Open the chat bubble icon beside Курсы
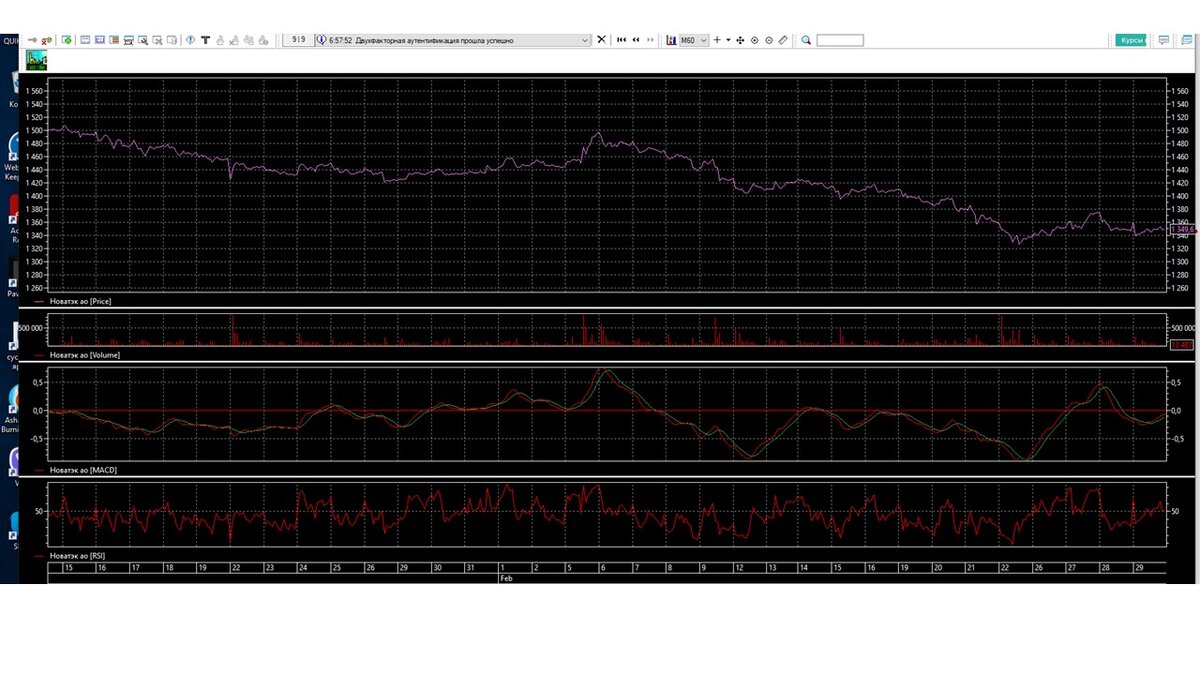1200x675 pixels. [1164, 40]
